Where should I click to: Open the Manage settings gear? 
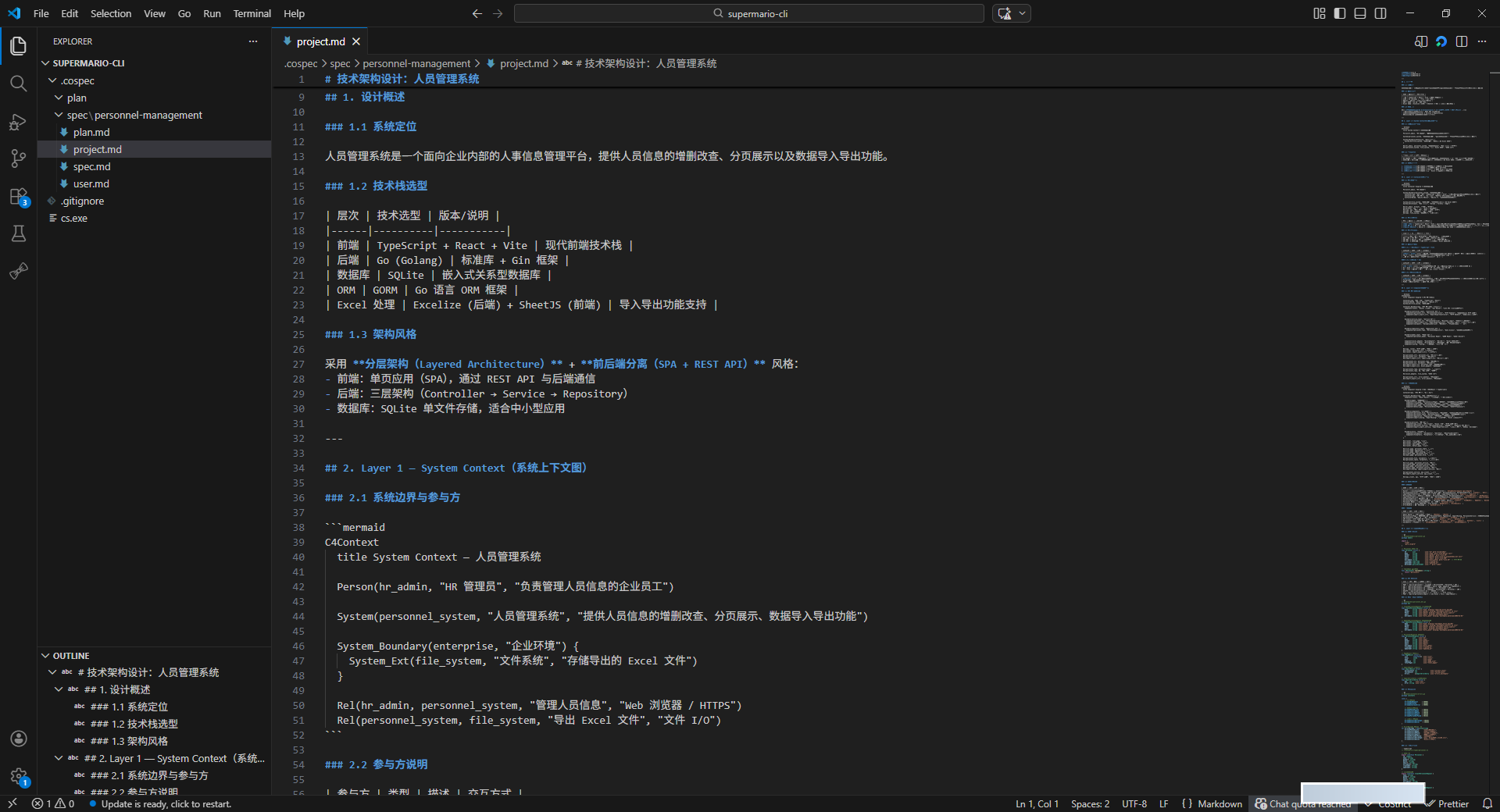click(x=18, y=776)
